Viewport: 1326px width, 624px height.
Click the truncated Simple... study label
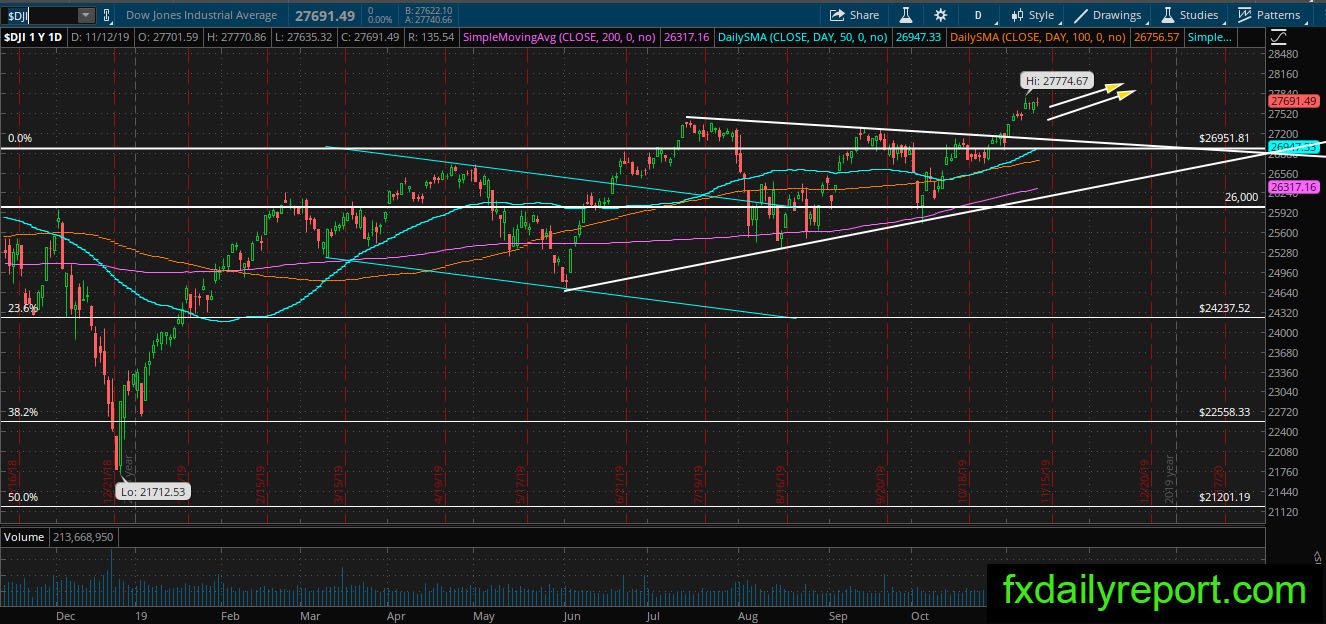tap(1209, 37)
